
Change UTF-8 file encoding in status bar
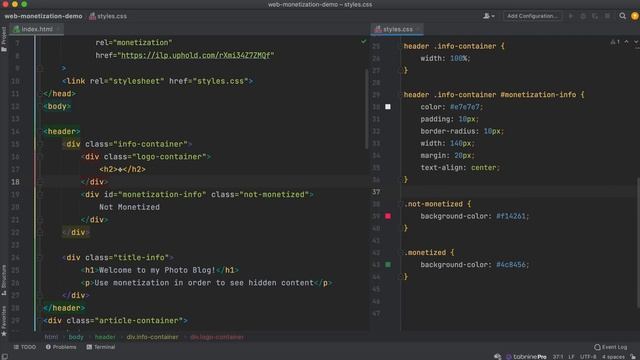(588, 357)
